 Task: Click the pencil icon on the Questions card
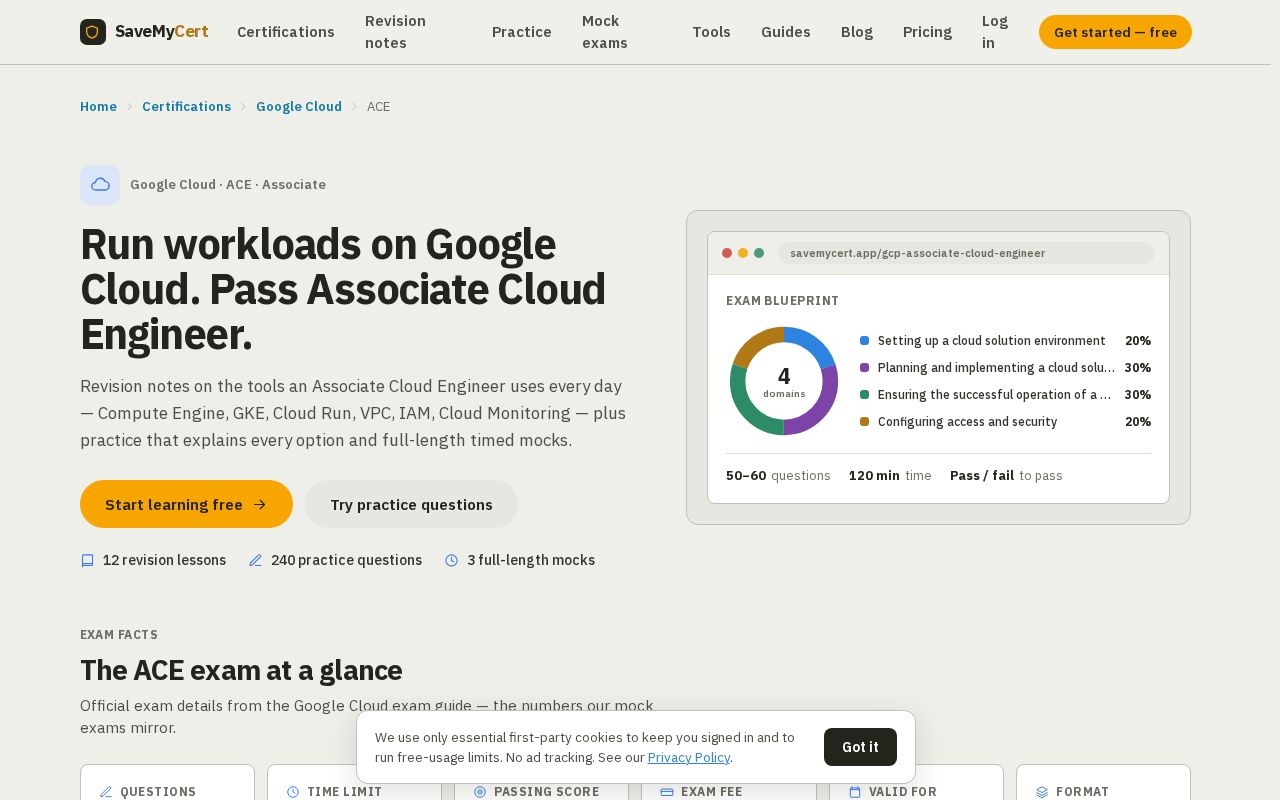(x=106, y=792)
